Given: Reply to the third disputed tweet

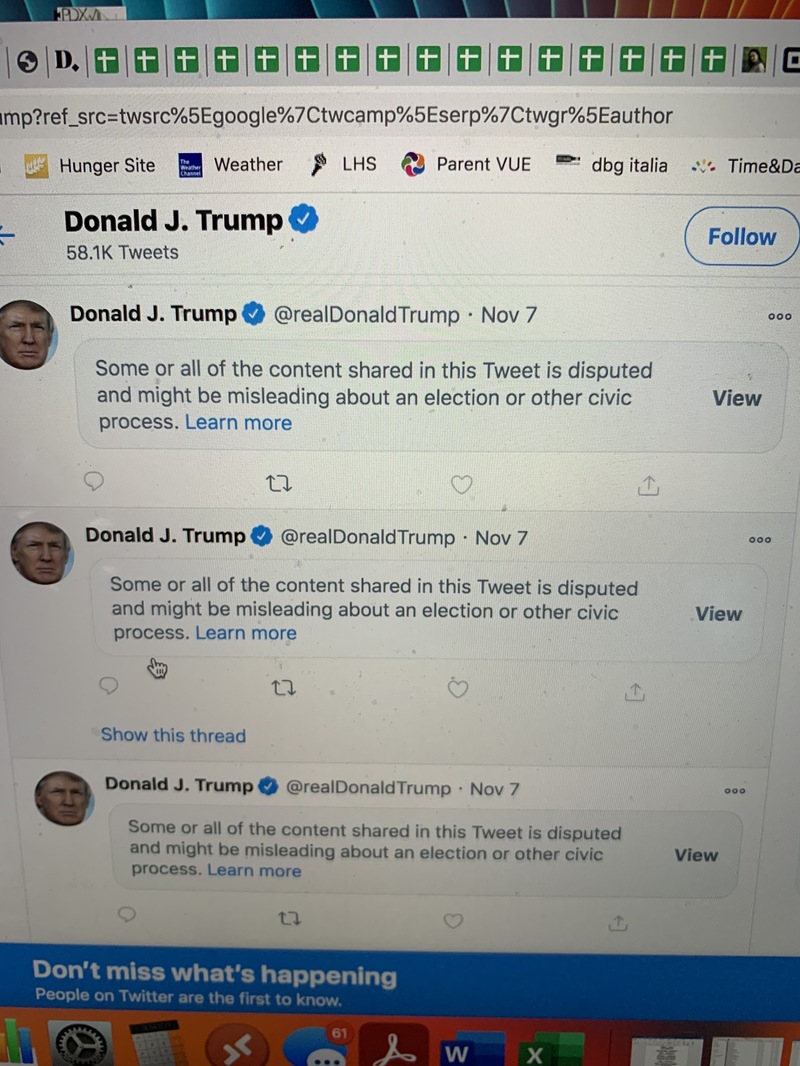Looking at the screenshot, I should [x=126, y=914].
